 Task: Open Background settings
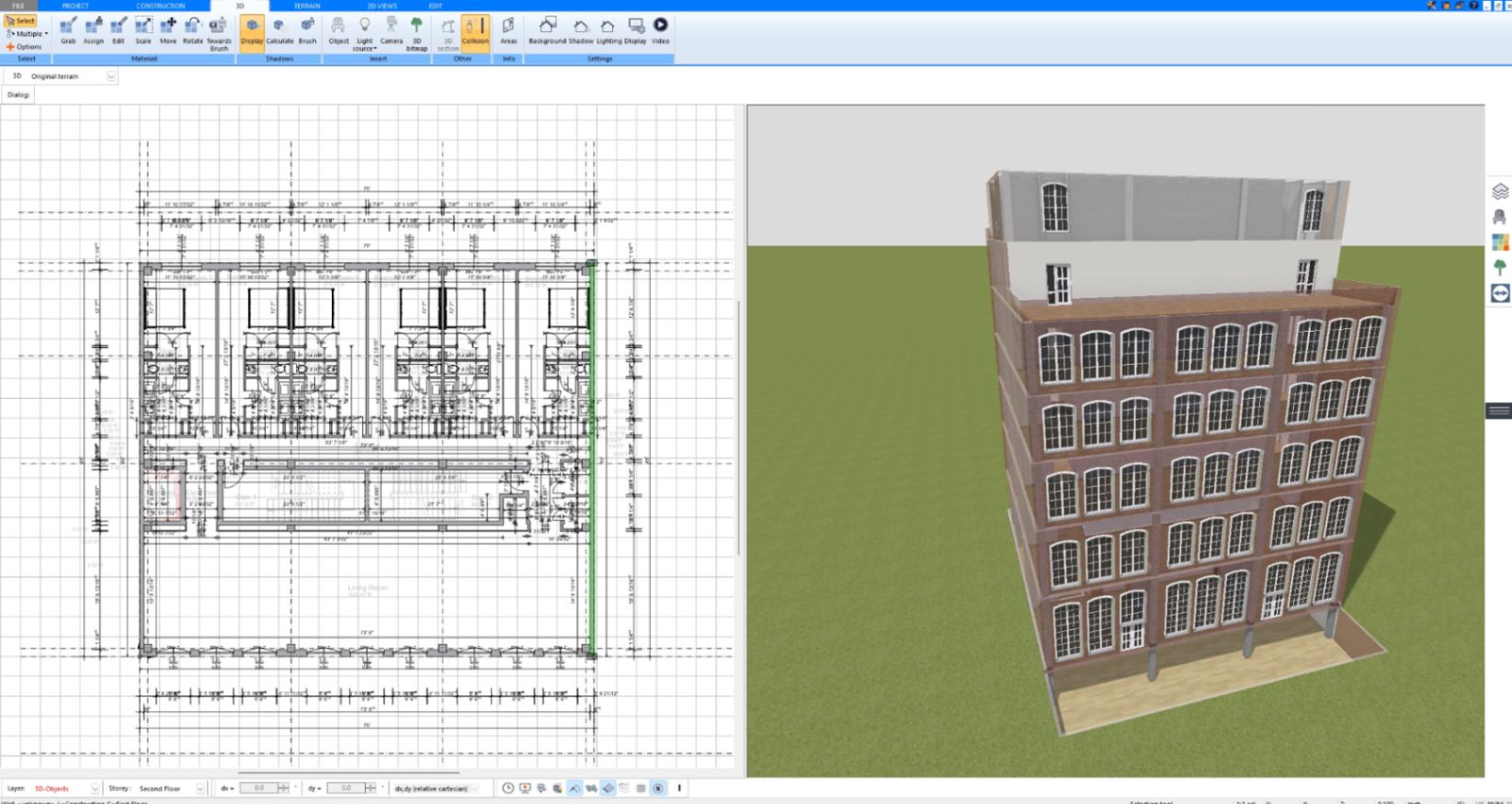coord(547,30)
